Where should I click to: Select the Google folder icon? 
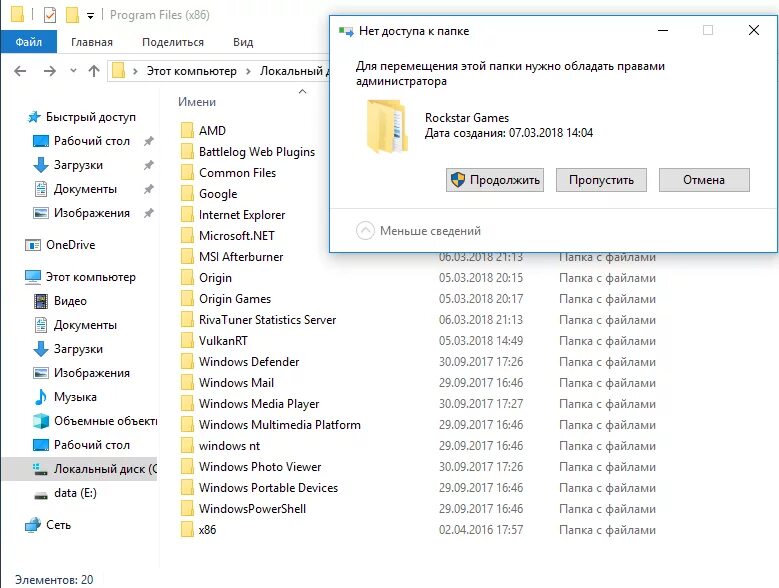click(x=187, y=194)
